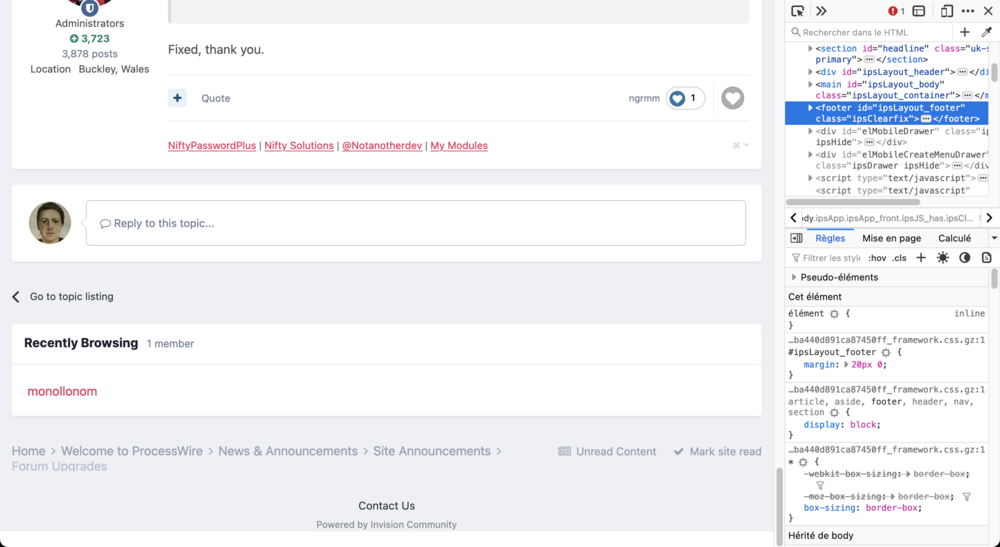Screen dimensions: 1000x547
Task: Click Go to topic listing link
Action: [x=71, y=297]
